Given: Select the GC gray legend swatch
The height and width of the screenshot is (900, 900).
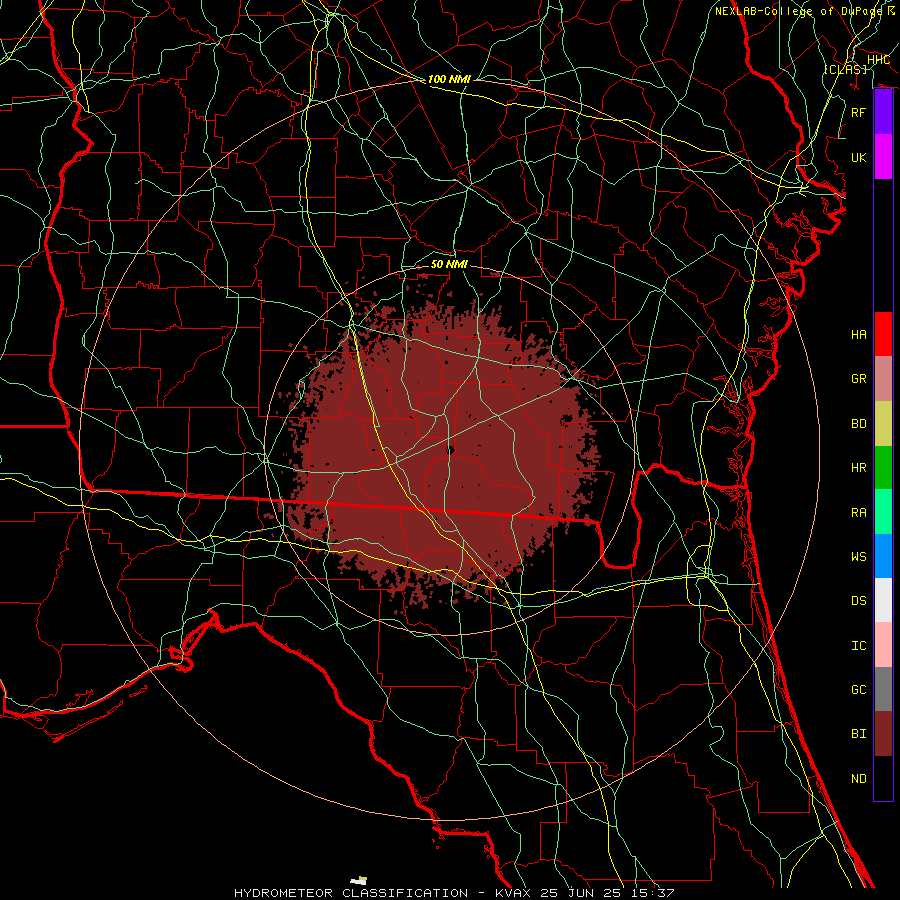Looking at the screenshot, I should pos(883,689).
